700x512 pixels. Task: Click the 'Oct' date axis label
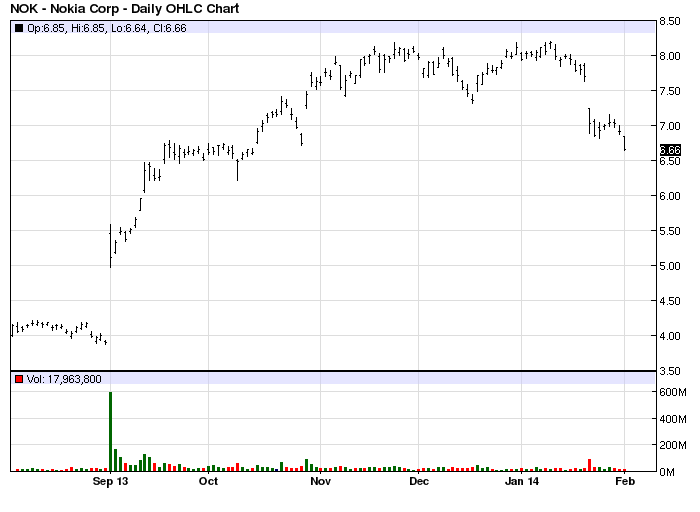pos(208,481)
